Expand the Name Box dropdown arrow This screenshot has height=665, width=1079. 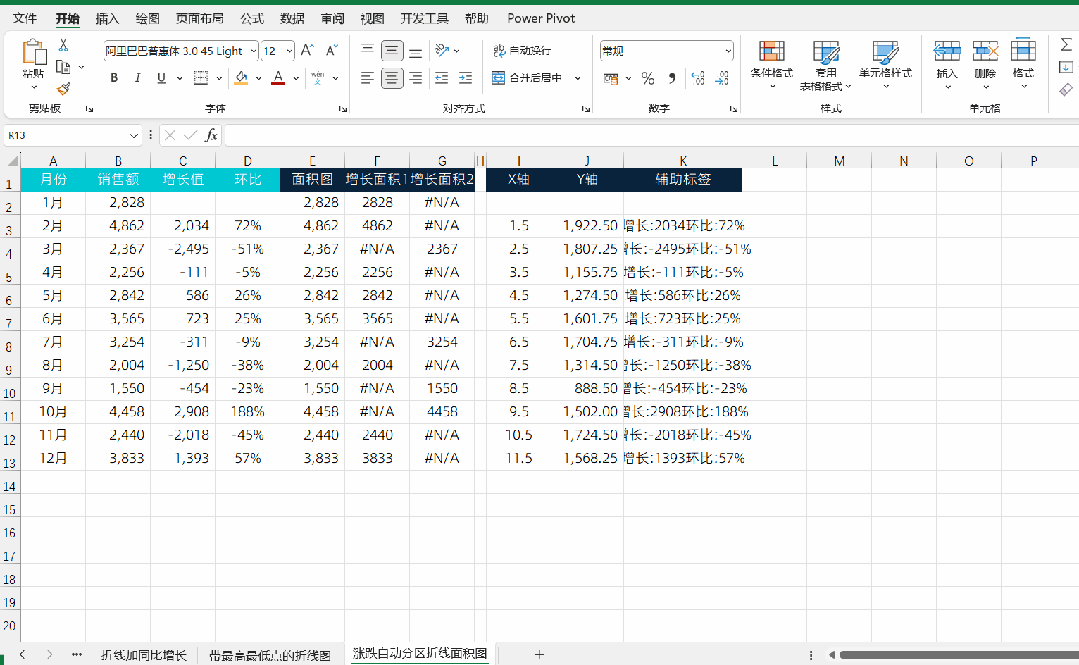pos(133,136)
